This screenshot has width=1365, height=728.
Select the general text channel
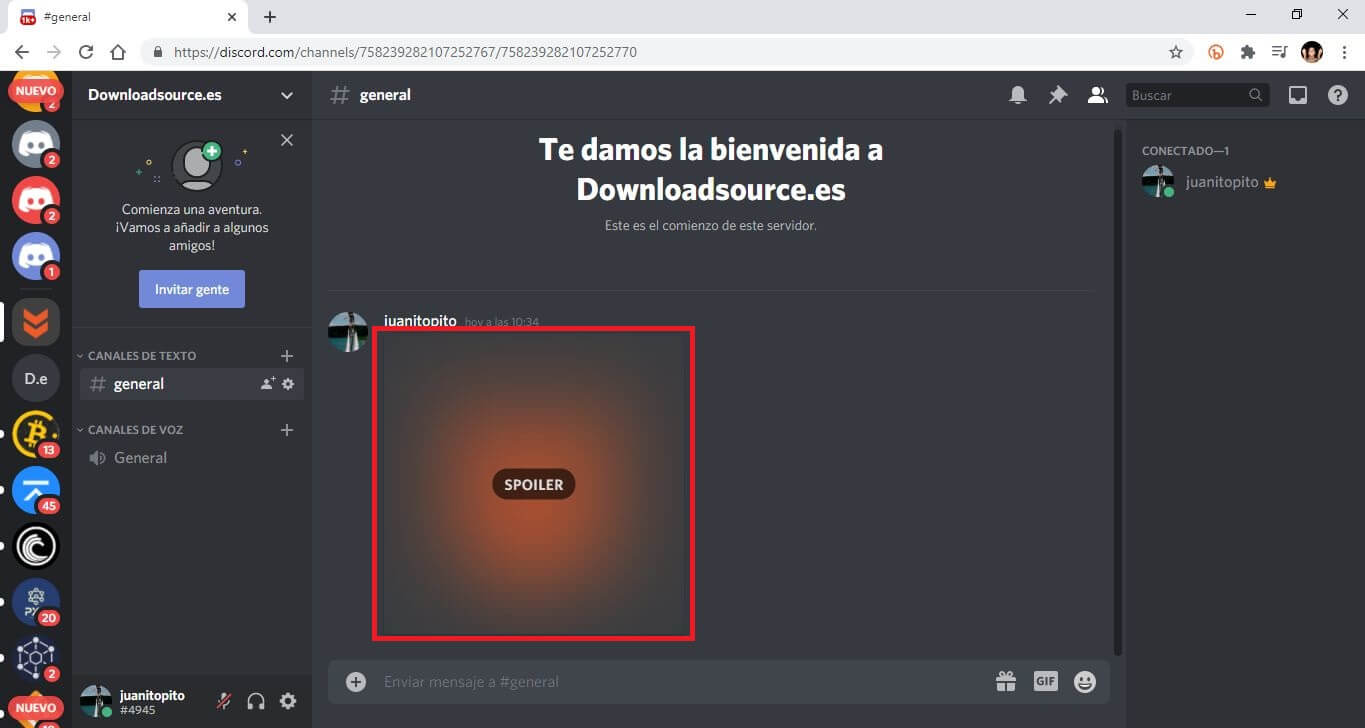(x=192, y=384)
